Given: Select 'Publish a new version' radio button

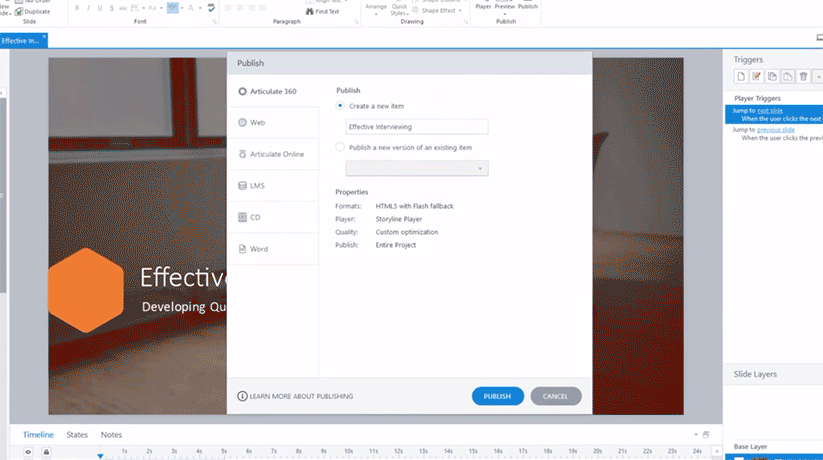Looking at the screenshot, I should 341,147.
